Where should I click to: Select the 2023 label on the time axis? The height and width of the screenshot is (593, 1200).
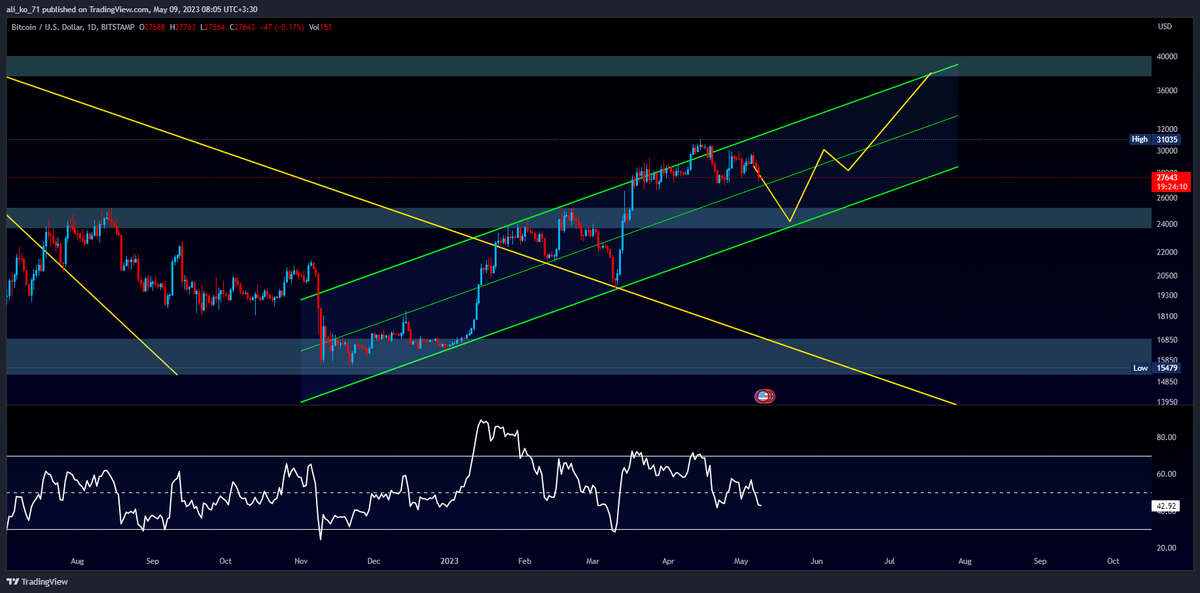(x=452, y=562)
